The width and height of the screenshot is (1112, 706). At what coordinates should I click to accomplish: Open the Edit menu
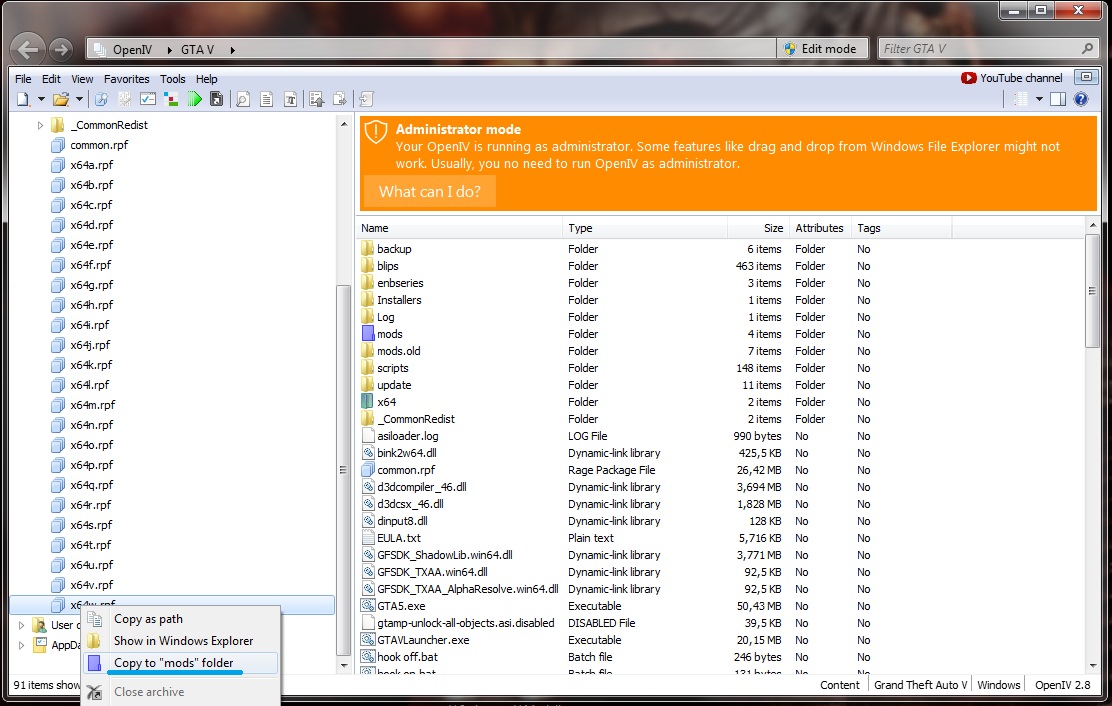point(51,79)
